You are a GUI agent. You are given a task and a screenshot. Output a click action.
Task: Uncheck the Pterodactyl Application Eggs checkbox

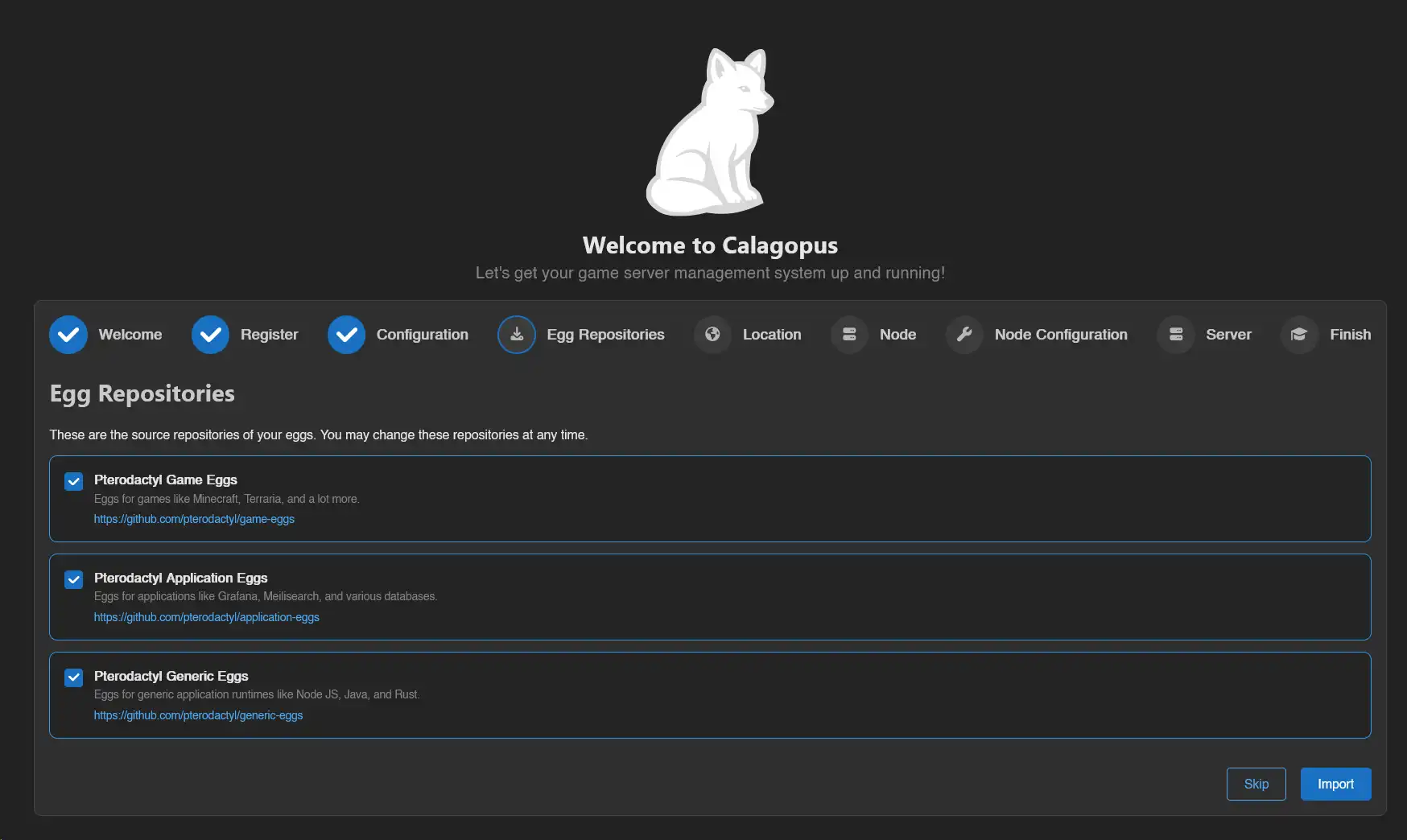click(x=74, y=579)
